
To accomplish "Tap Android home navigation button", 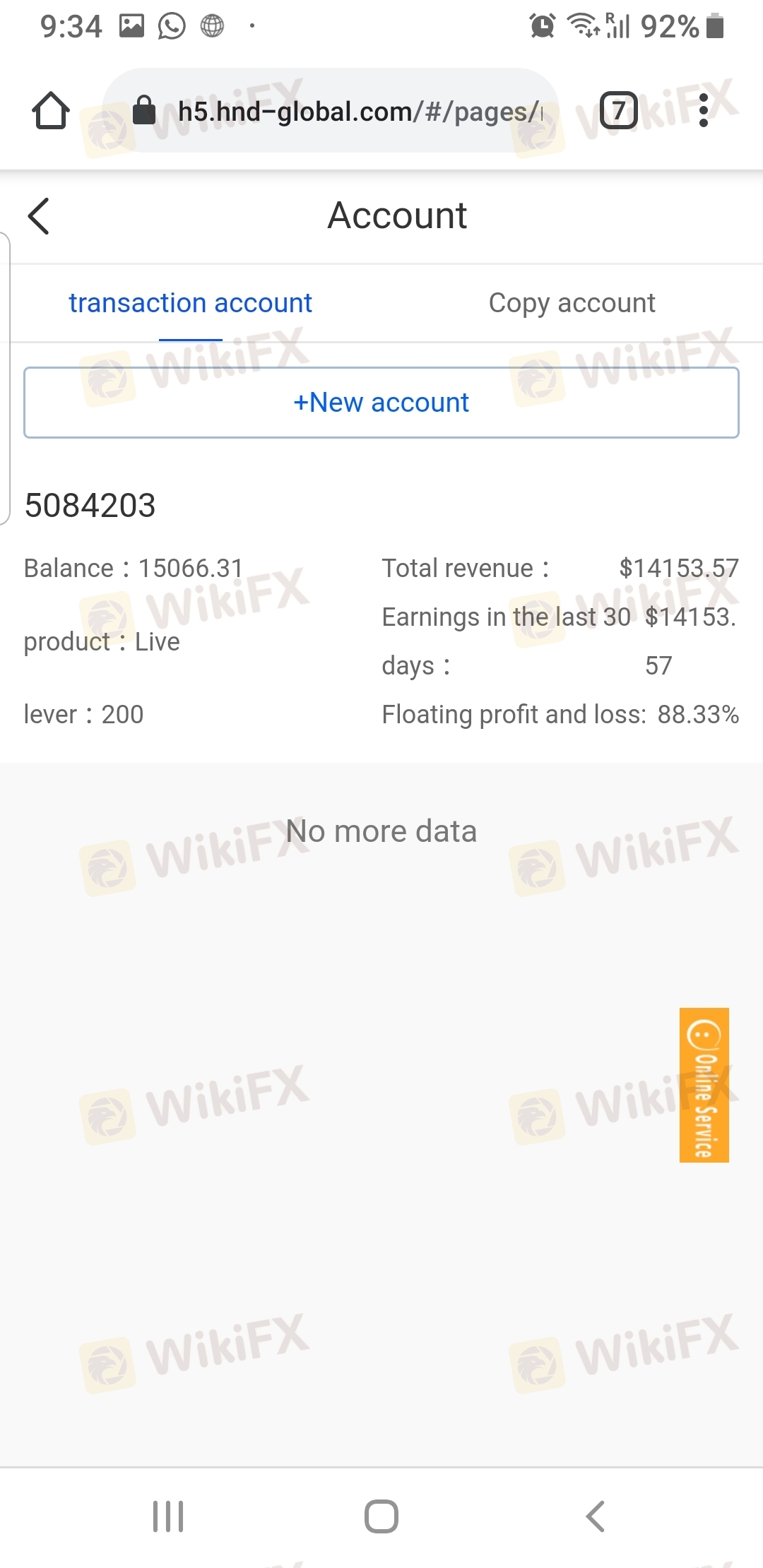I will 381,1516.
